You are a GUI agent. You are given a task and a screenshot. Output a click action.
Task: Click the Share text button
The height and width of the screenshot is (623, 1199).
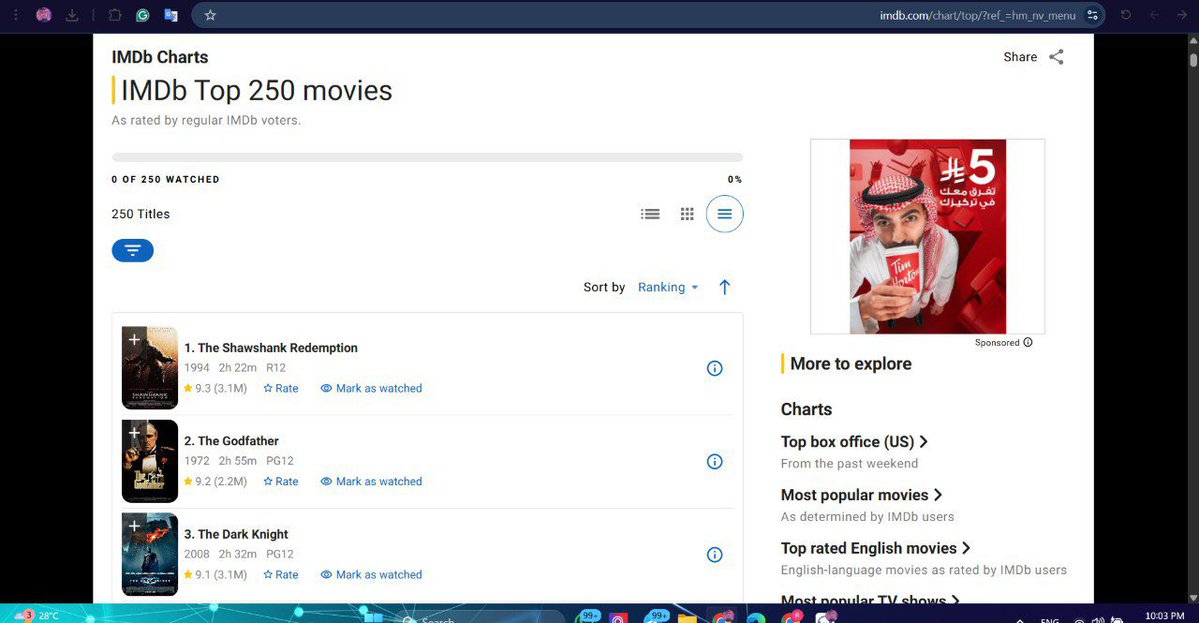[1020, 57]
